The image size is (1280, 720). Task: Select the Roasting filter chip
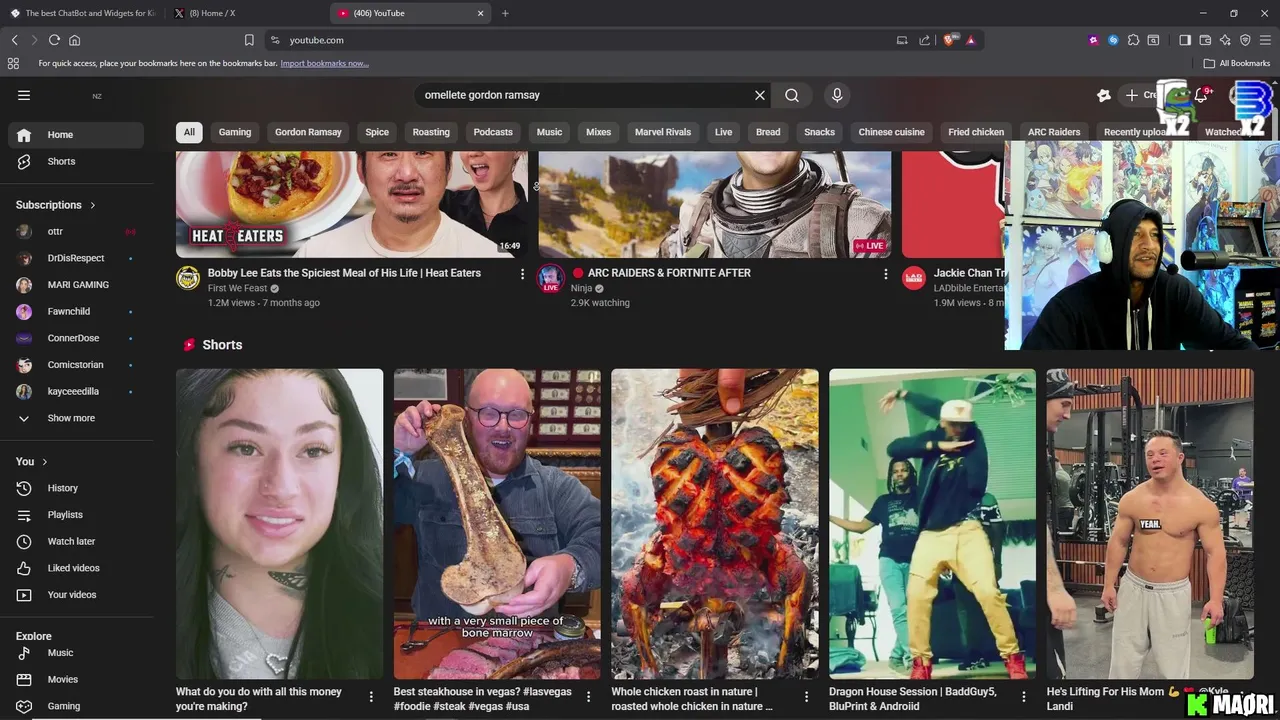coord(431,132)
